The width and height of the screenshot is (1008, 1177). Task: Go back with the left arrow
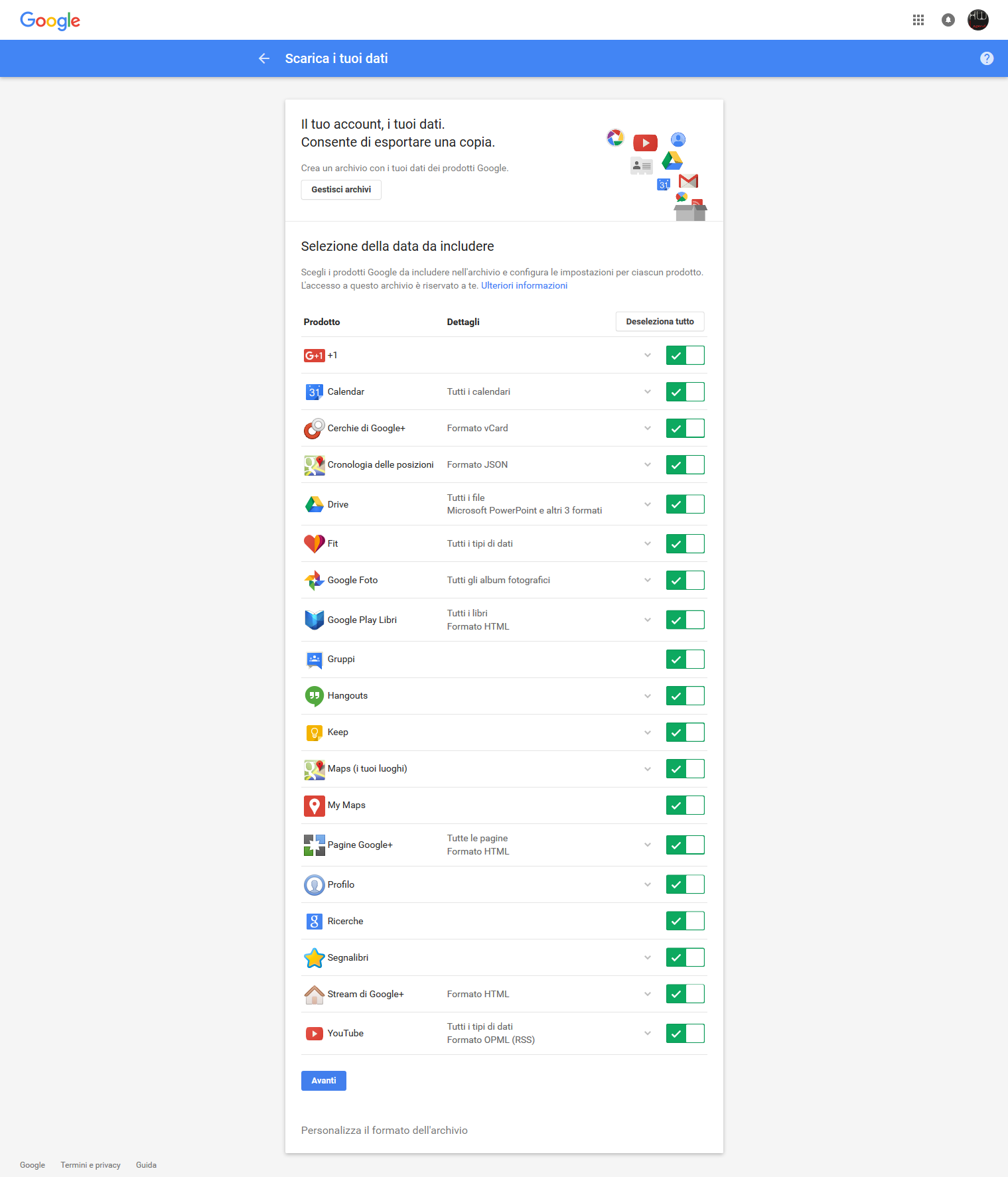pos(264,58)
